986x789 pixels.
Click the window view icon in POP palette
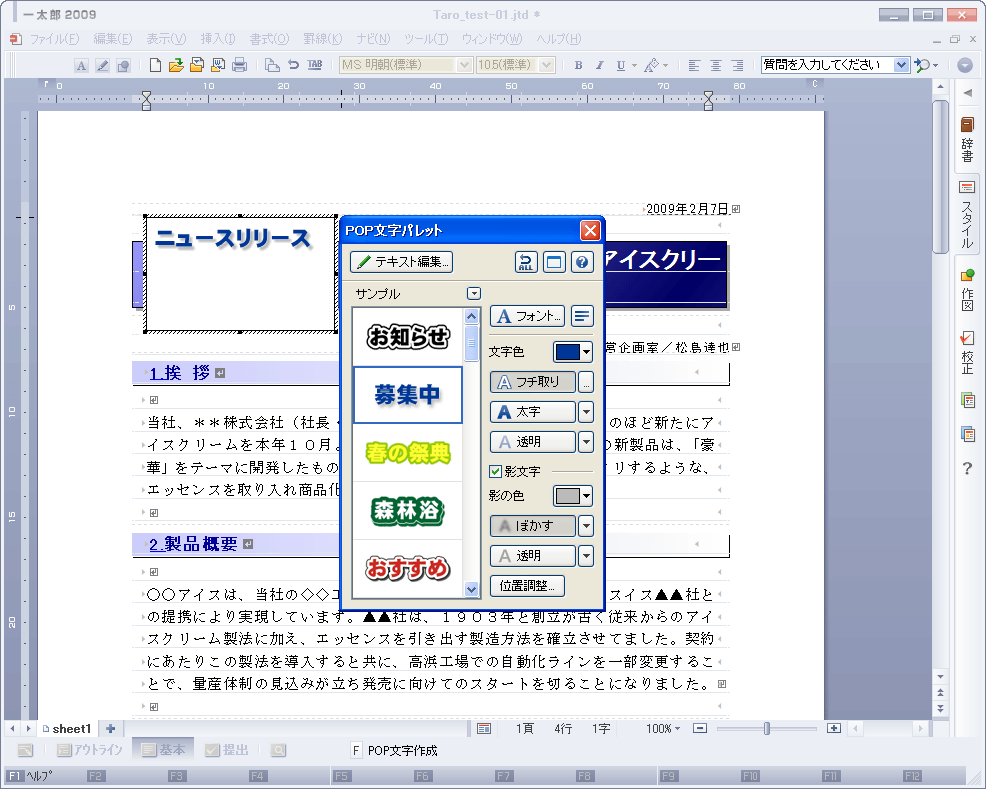coord(554,262)
